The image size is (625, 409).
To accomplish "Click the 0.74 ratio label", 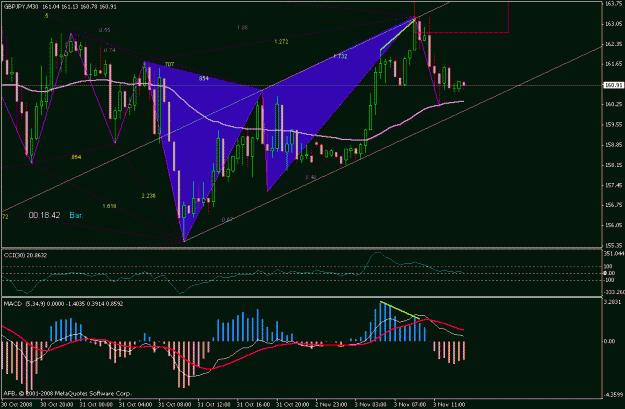I will 109,50.
